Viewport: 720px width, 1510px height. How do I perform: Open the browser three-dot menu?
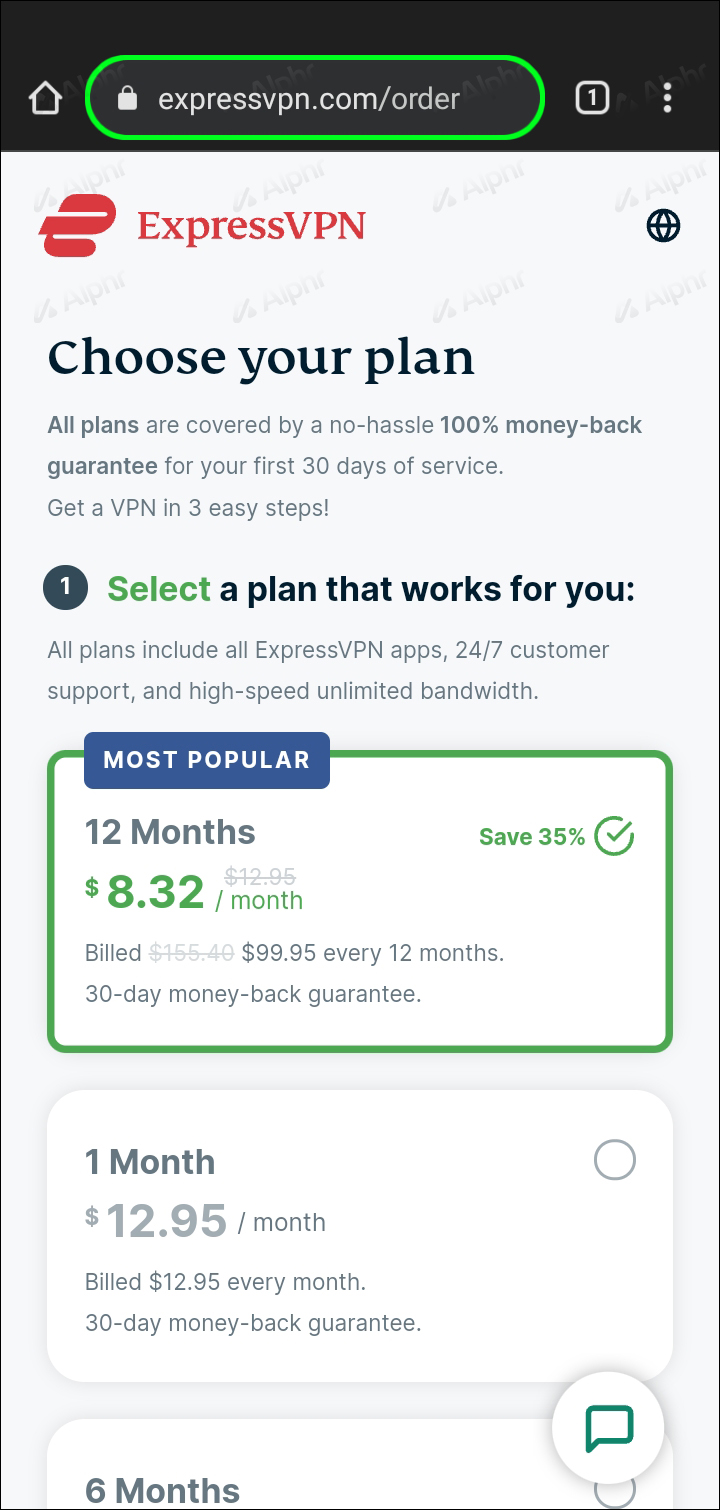click(x=667, y=98)
